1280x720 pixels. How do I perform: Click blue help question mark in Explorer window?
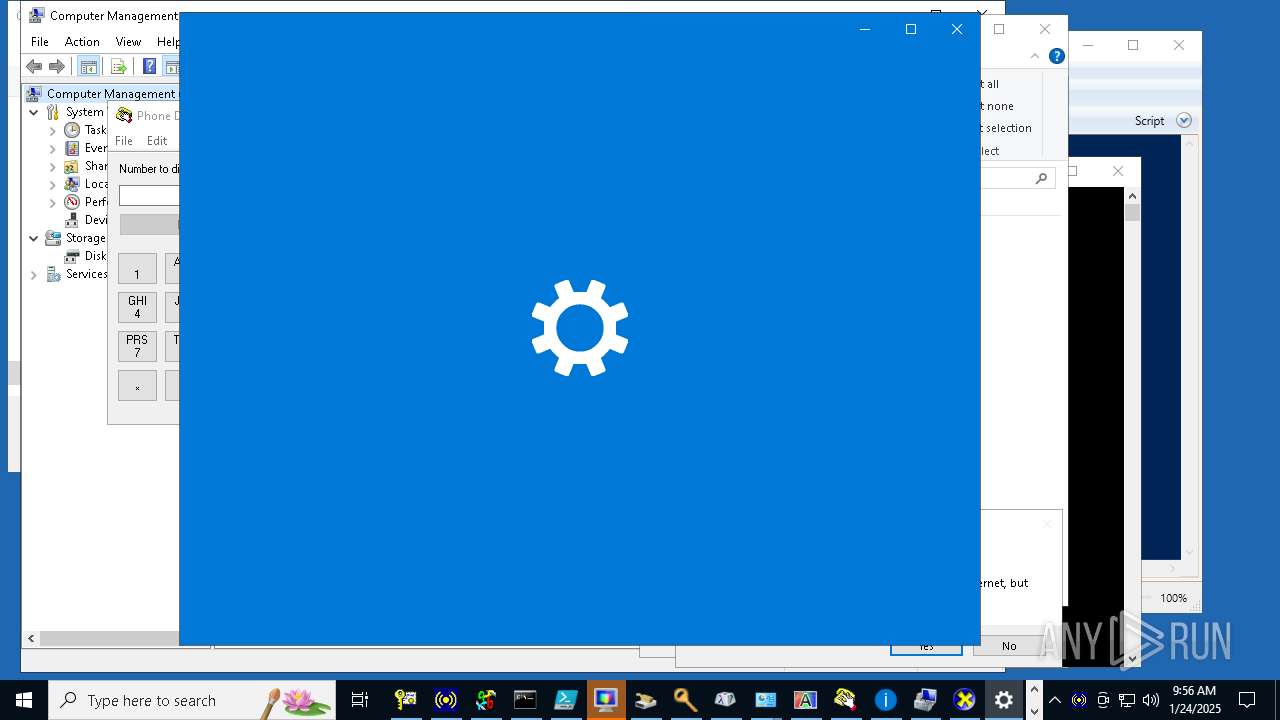pos(1056,56)
